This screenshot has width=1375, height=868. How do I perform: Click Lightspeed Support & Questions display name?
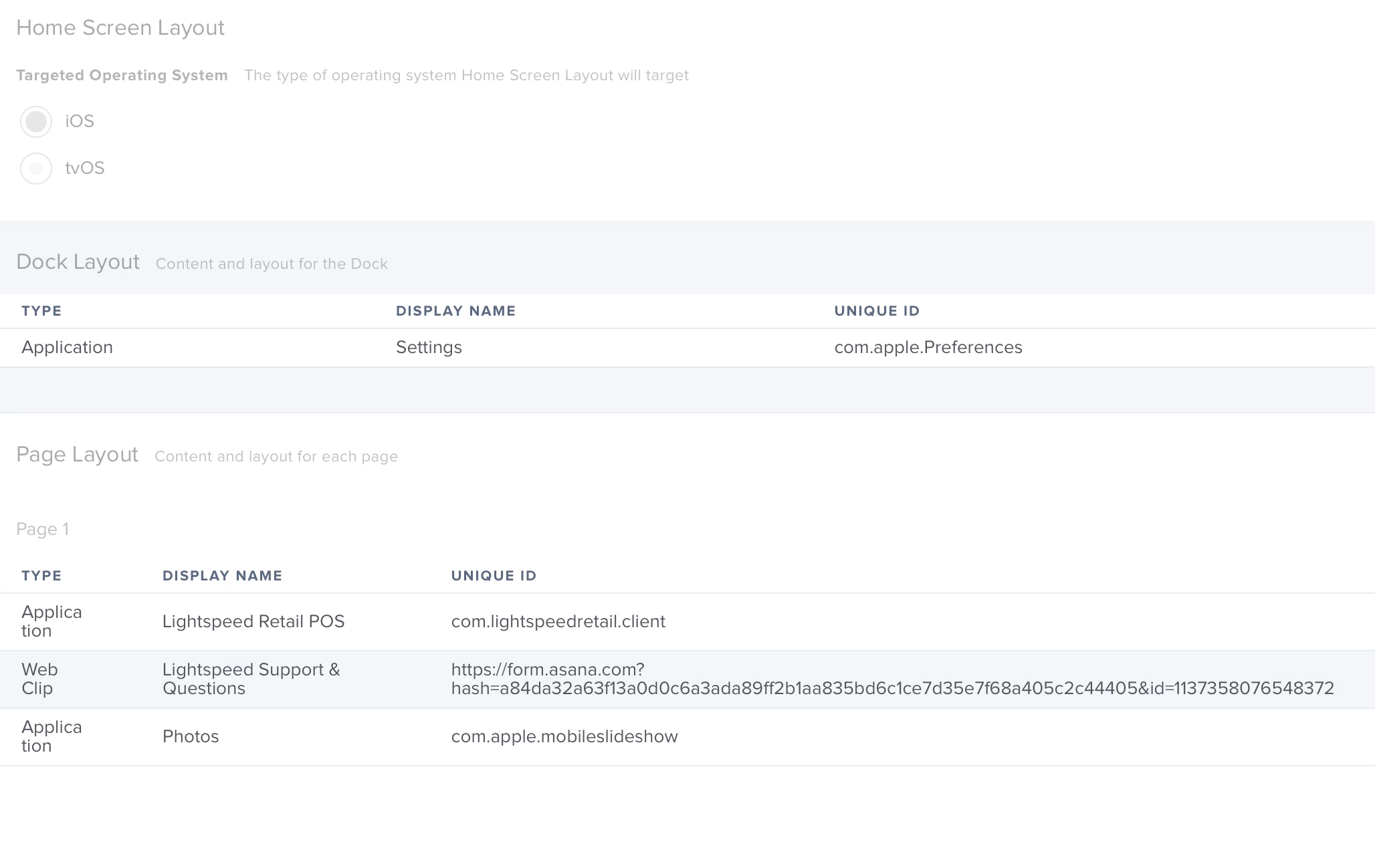(x=251, y=679)
